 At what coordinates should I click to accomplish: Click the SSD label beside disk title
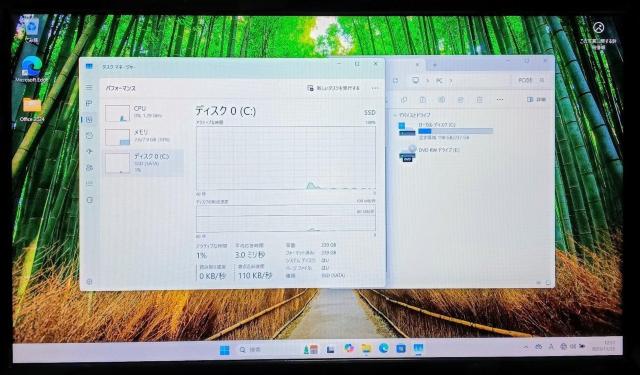369,112
